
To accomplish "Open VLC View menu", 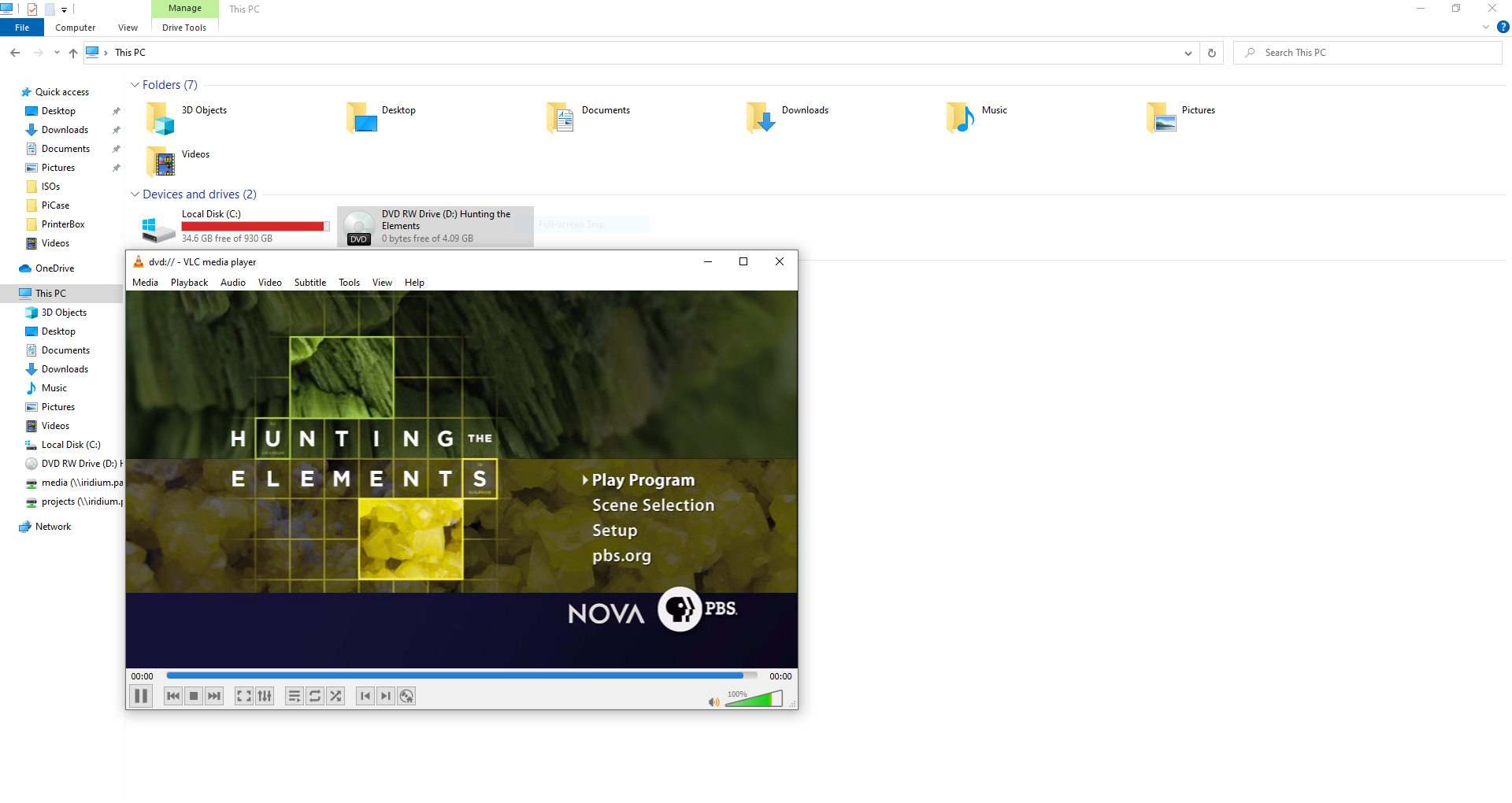I will coord(382,283).
